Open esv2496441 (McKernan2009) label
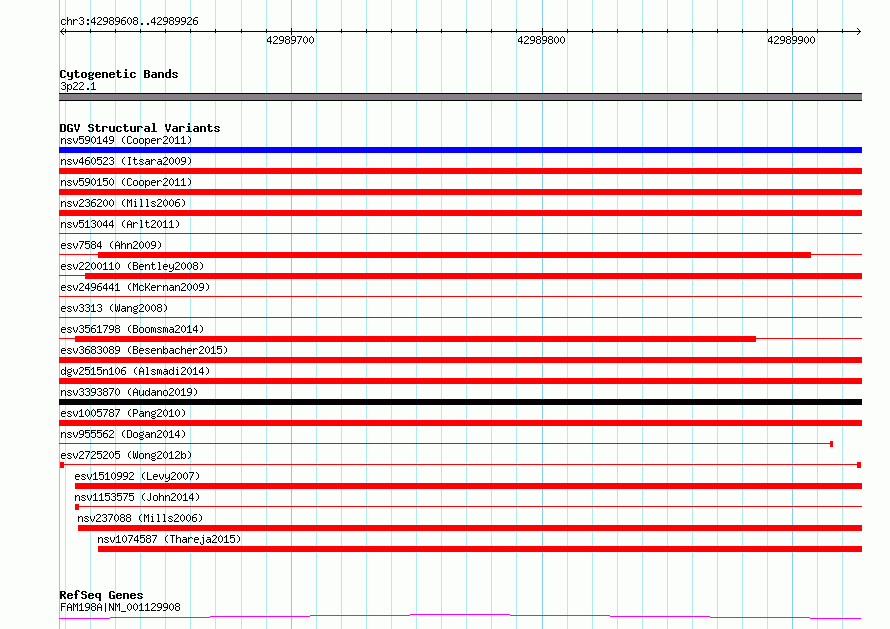Image resolution: width=890 pixels, height=629 pixels. point(135,287)
